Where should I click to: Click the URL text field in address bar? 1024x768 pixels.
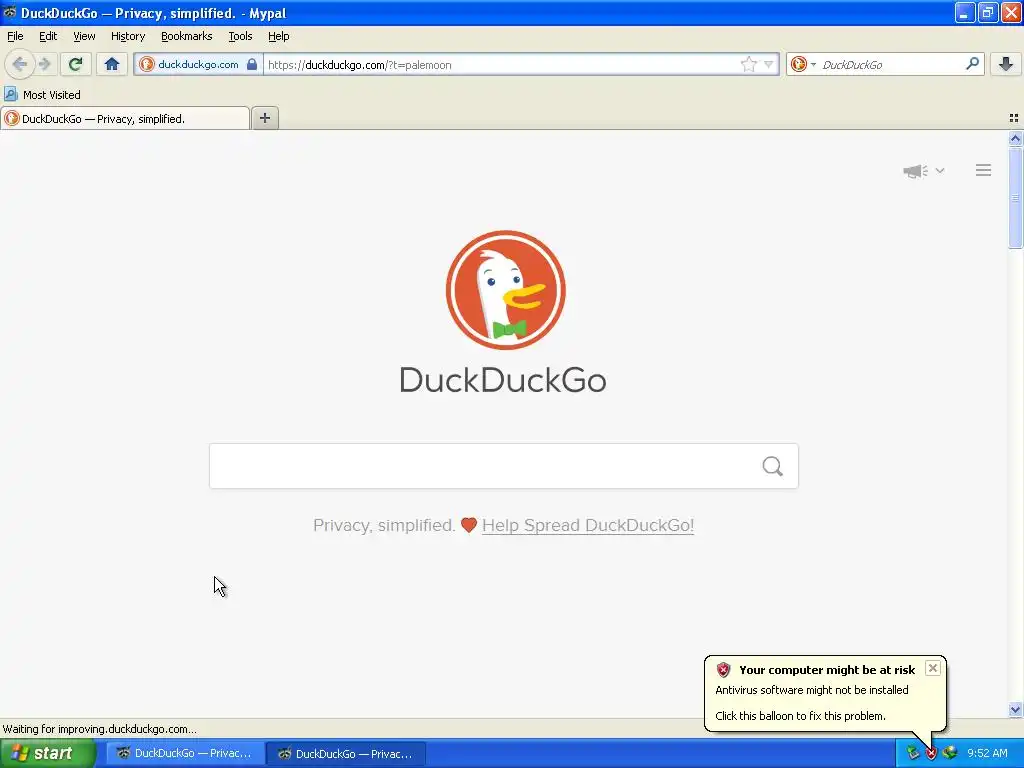coord(500,65)
